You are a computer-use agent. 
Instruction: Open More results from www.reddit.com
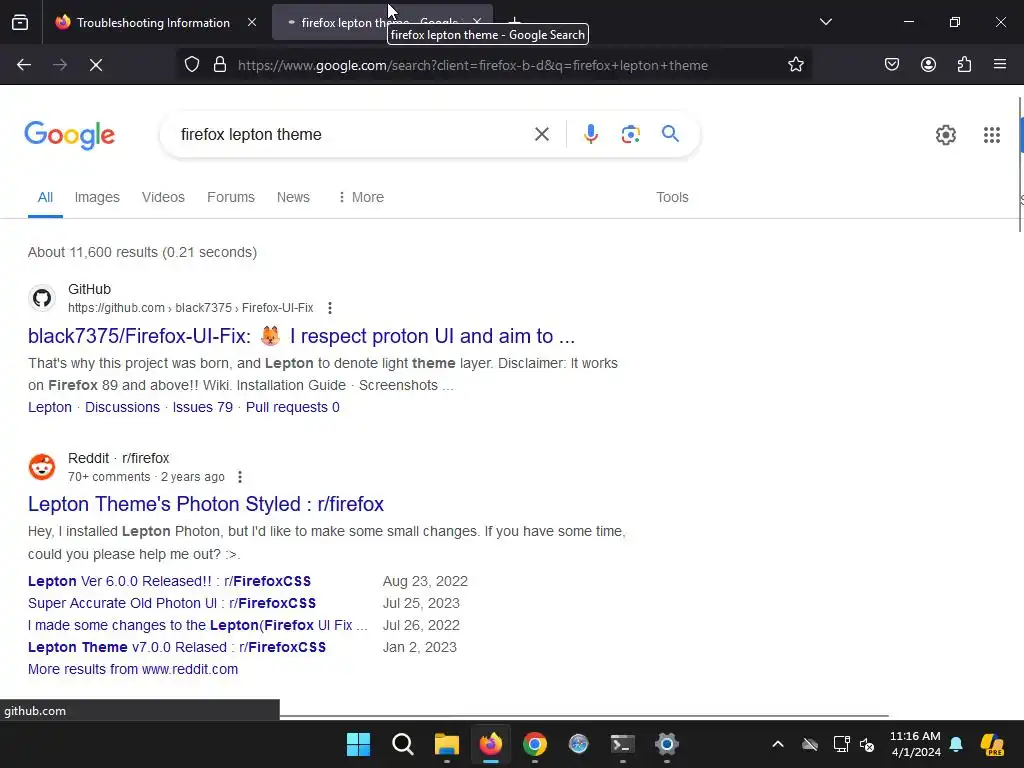(133, 669)
